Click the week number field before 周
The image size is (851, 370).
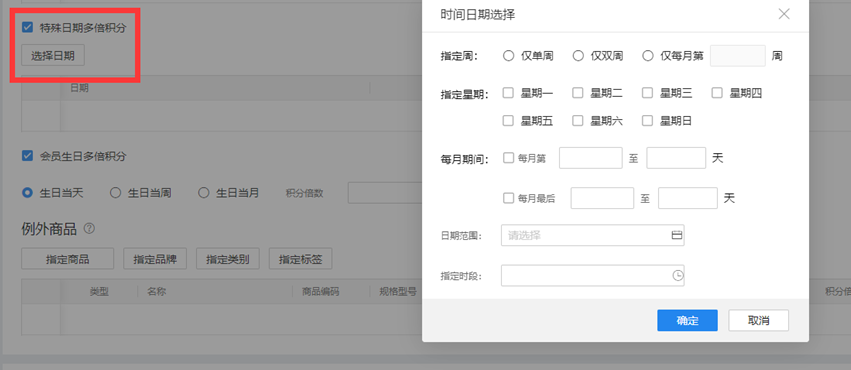click(738, 56)
